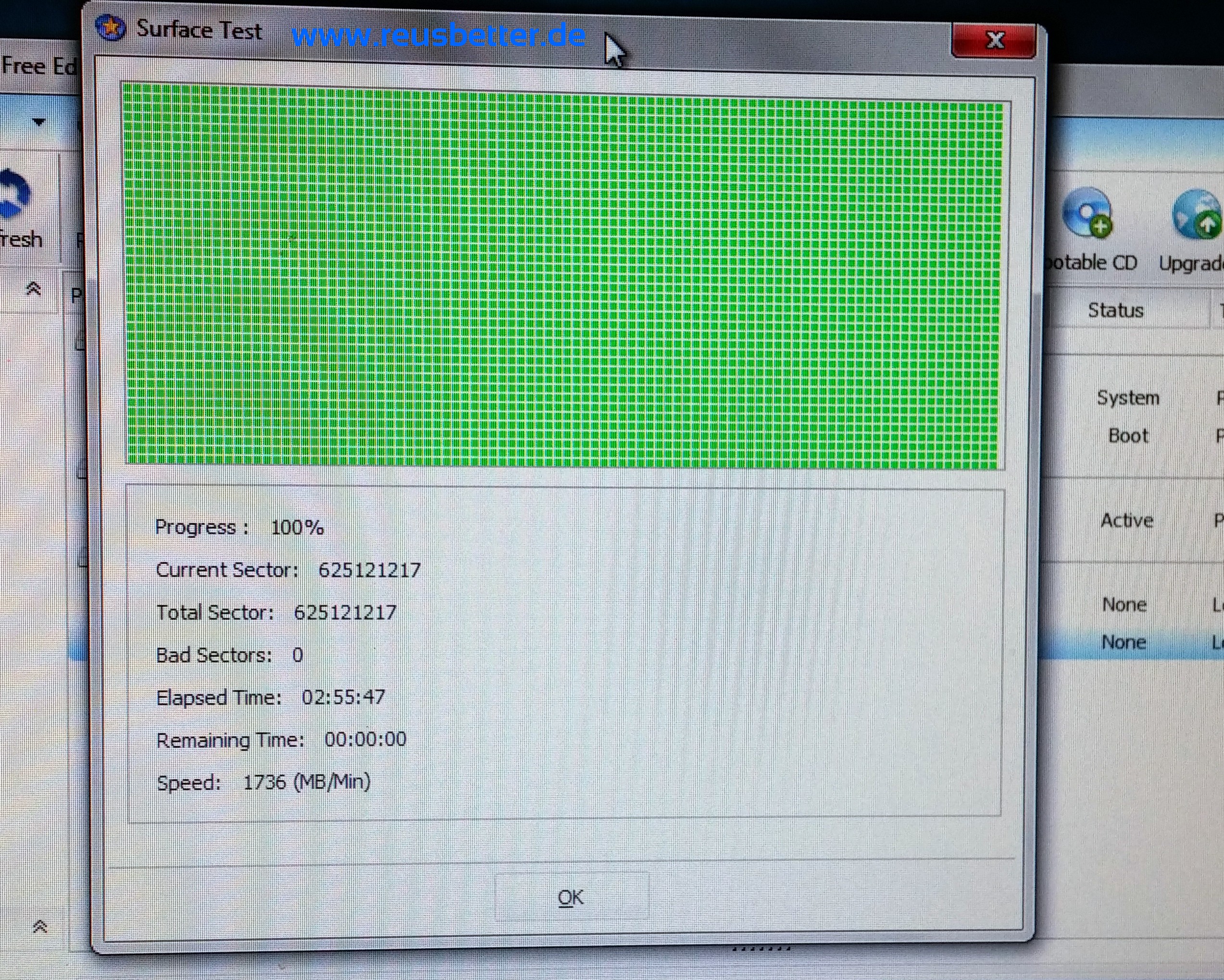1224x980 pixels.
Task: Click the Progress 100% label
Action: pos(239,528)
